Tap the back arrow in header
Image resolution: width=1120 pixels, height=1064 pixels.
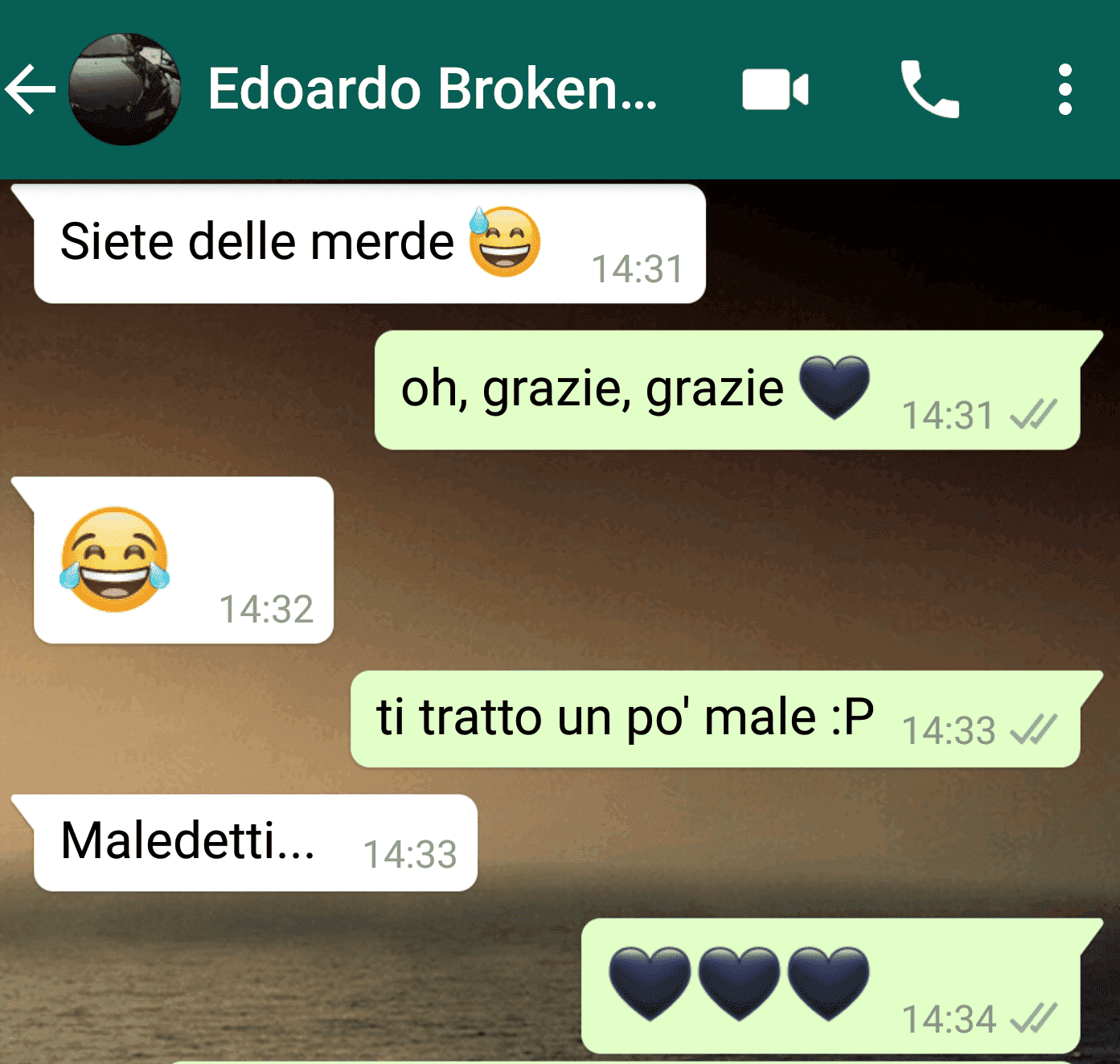(31, 89)
